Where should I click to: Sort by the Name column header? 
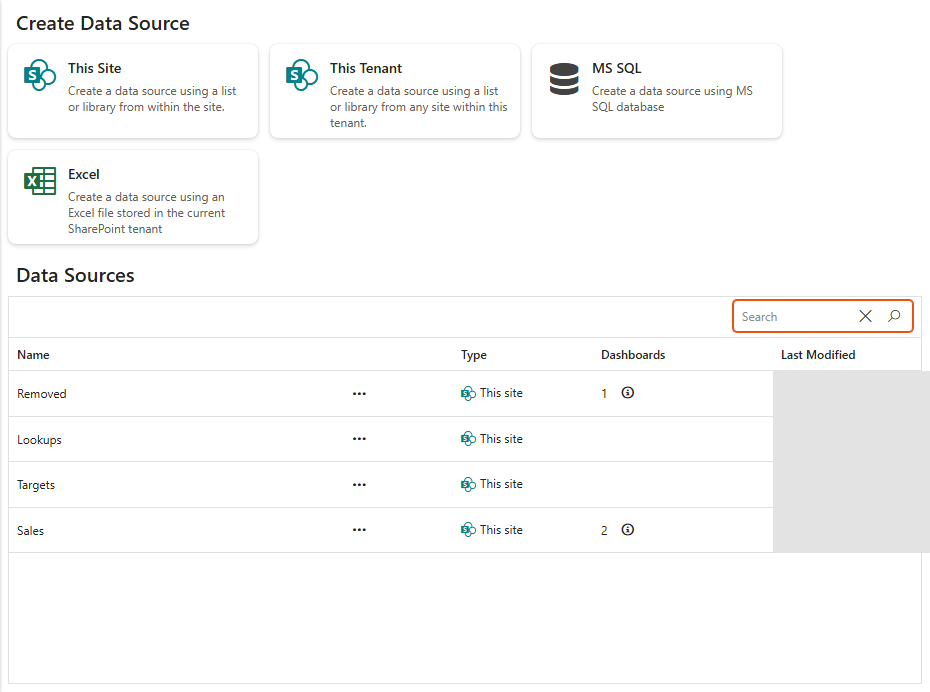pos(33,355)
